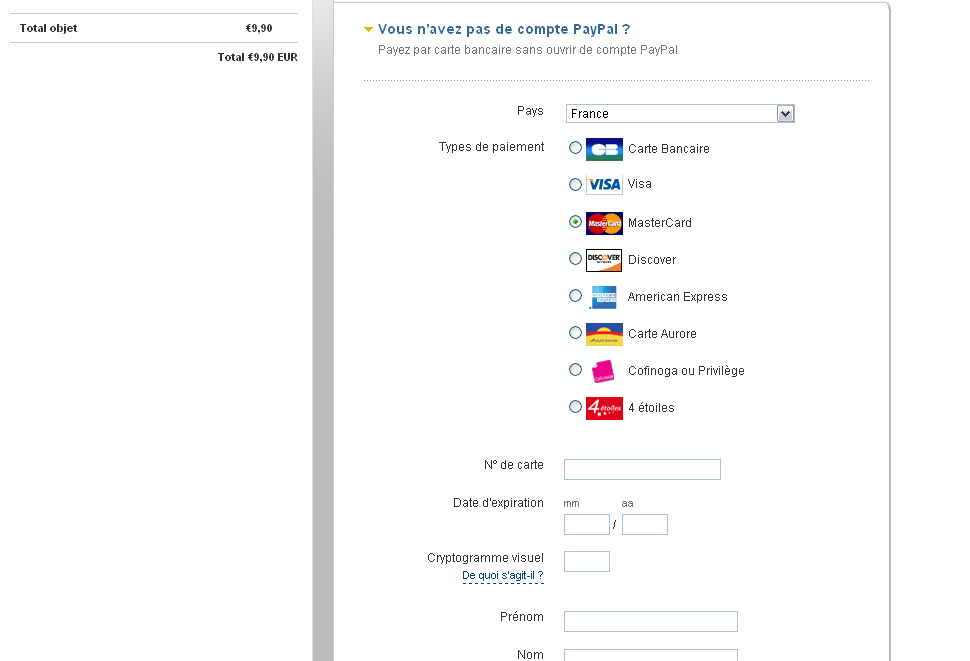The width and height of the screenshot is (970, 661).
Task: Click the Discover card logo
Action: [604, 260]
